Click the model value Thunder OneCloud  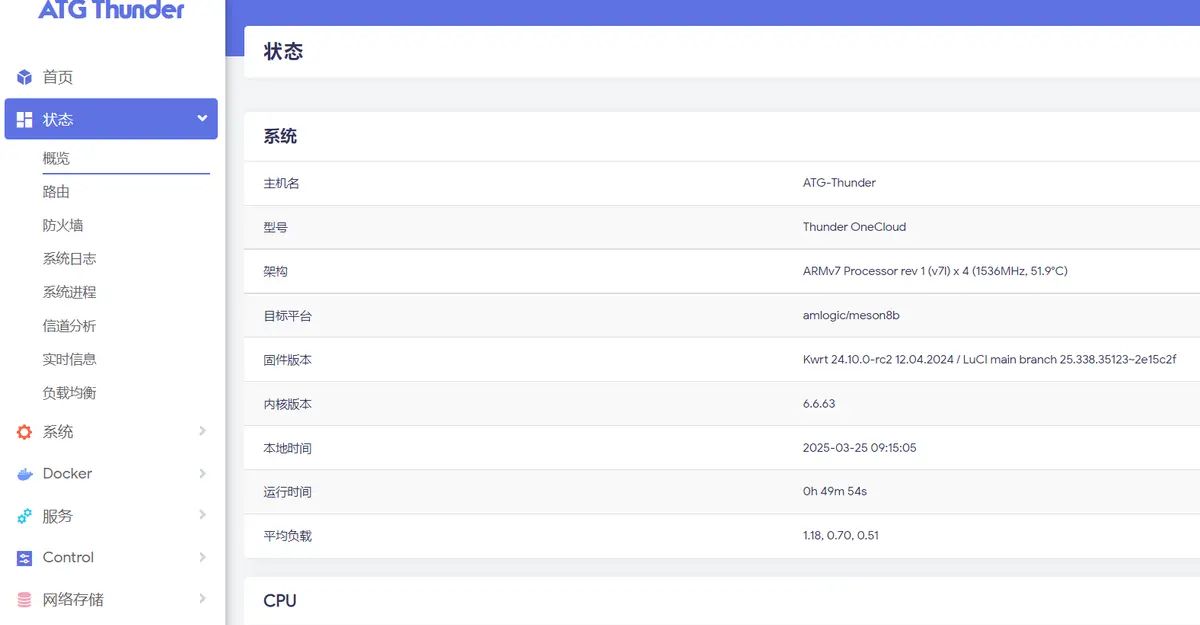[854, 227]
